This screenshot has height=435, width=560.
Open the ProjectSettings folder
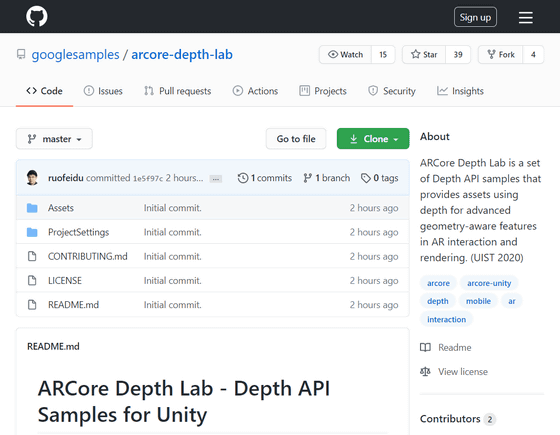point(79,232)
